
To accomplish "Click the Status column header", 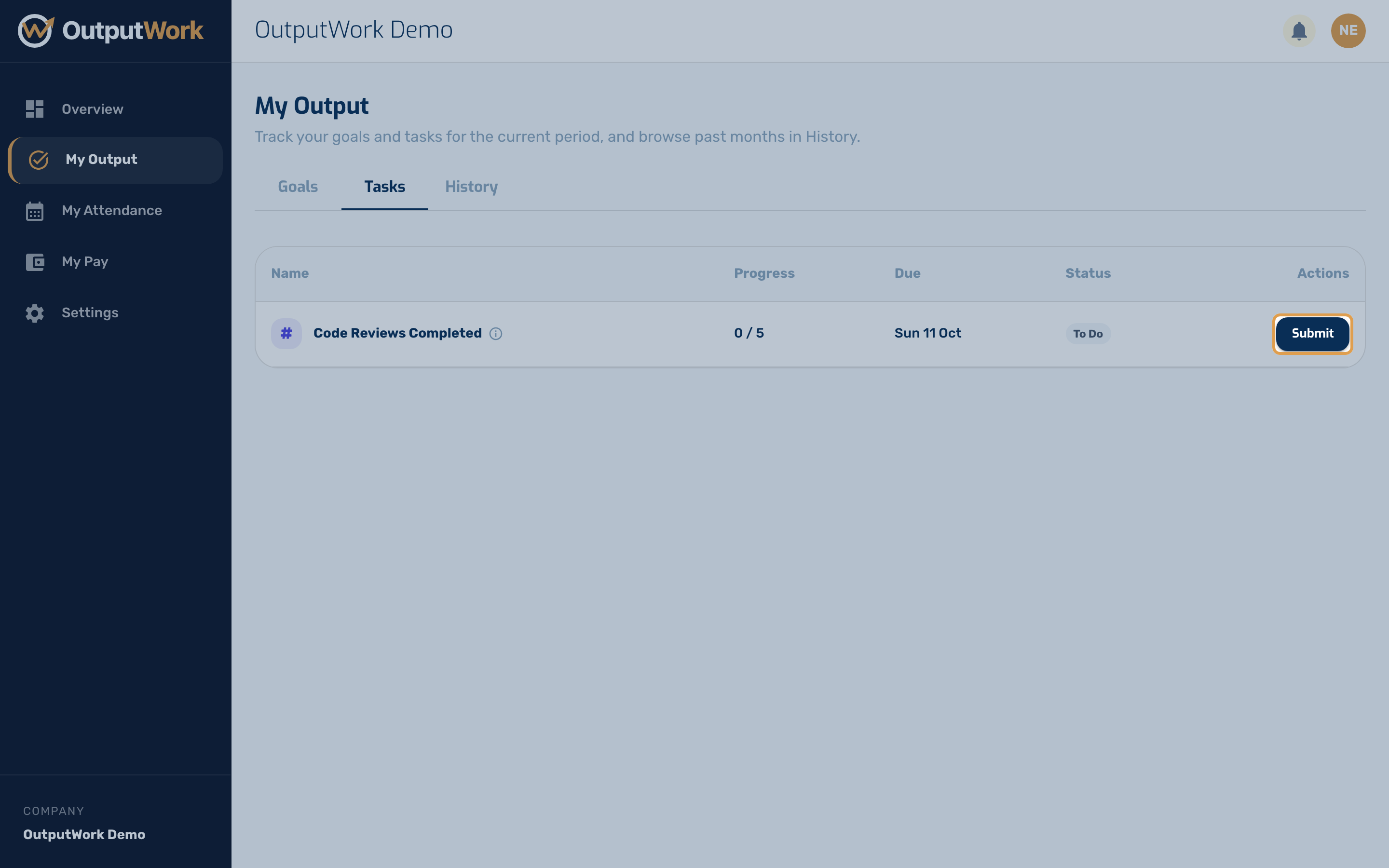I will [x=1088, y=273].
